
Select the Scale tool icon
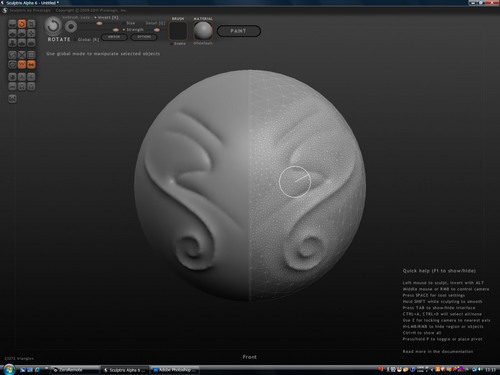tap(31, 23)
